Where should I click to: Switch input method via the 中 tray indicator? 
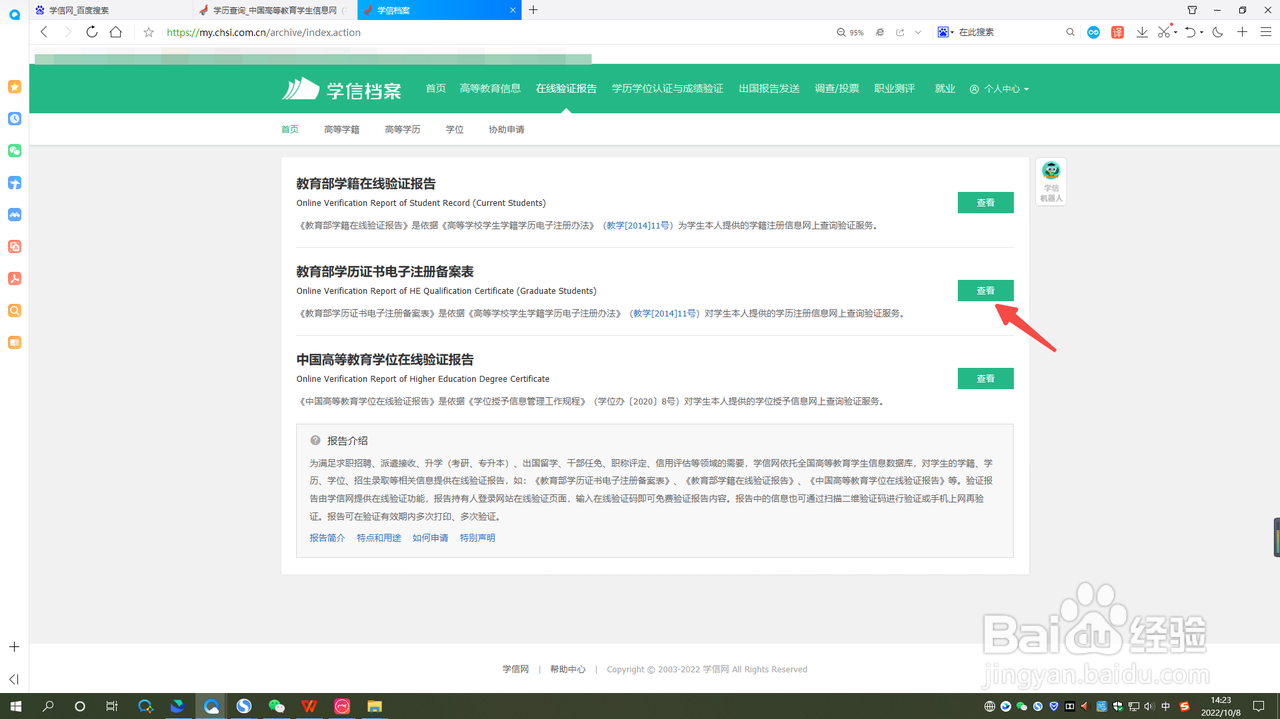[x=1166, y=707]
